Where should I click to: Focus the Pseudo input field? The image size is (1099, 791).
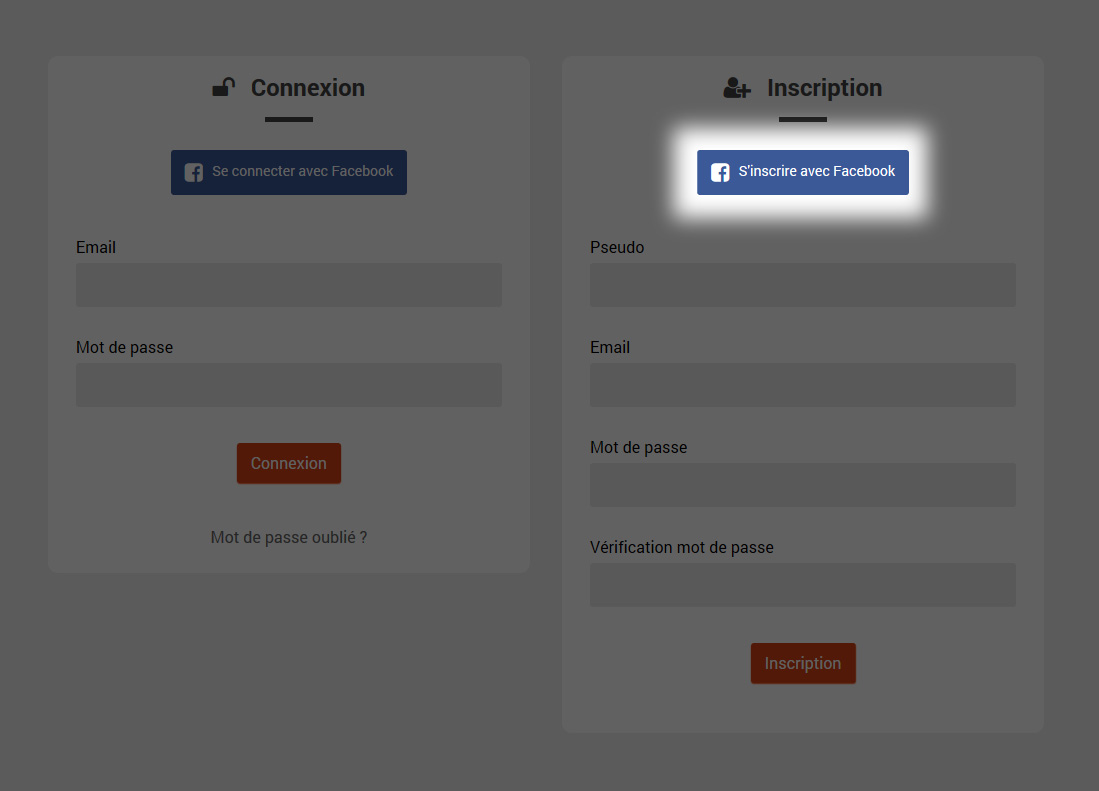(803, 285)
